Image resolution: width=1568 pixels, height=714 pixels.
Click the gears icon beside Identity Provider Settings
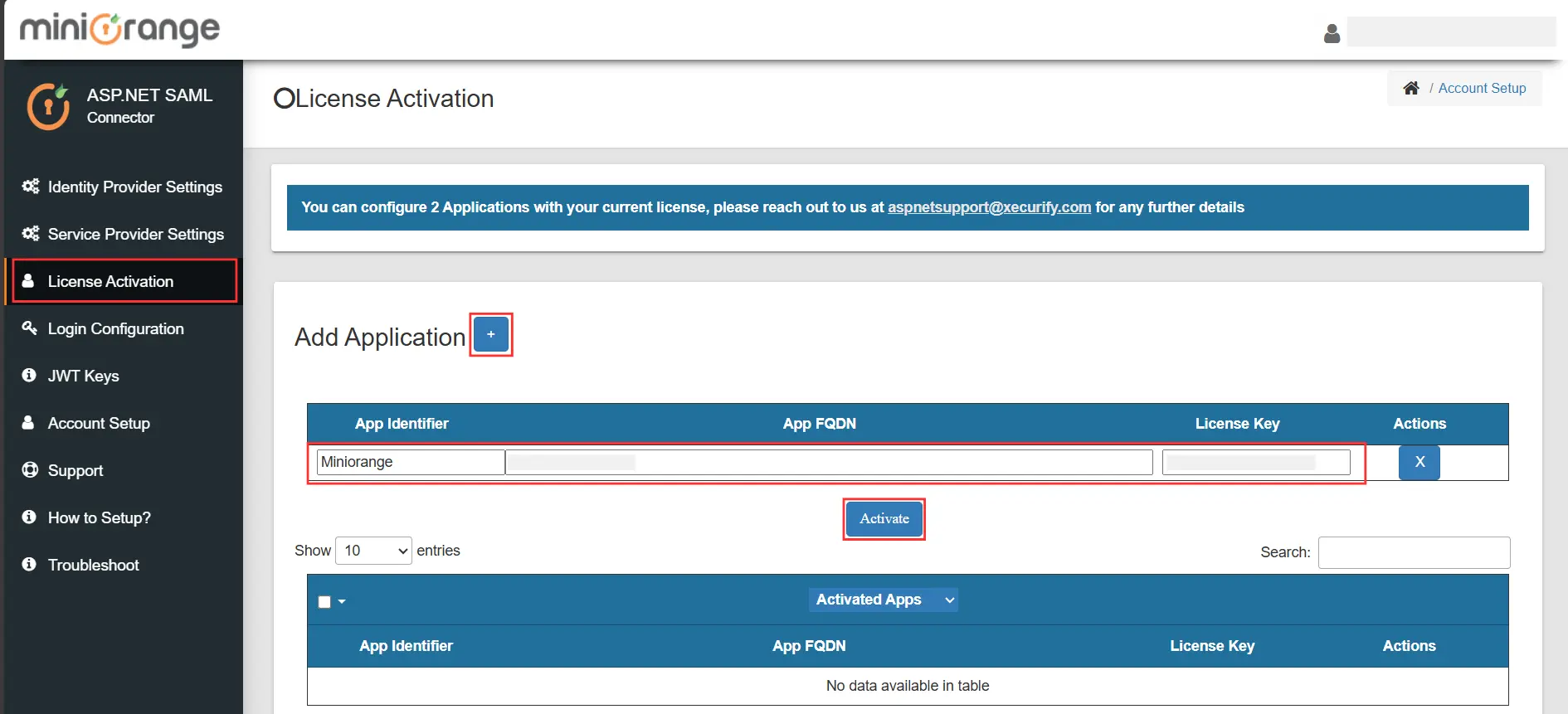[31, 186]
